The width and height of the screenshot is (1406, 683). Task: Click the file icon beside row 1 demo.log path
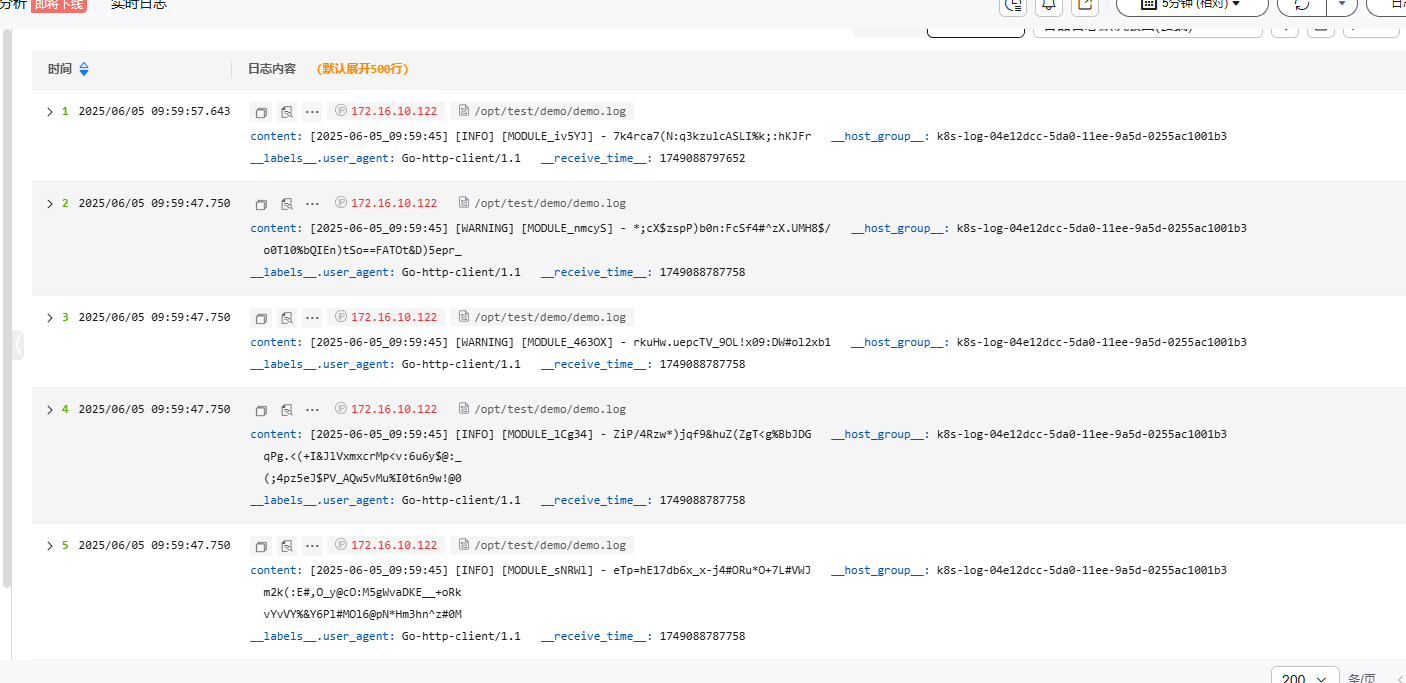tap(463, 111)
